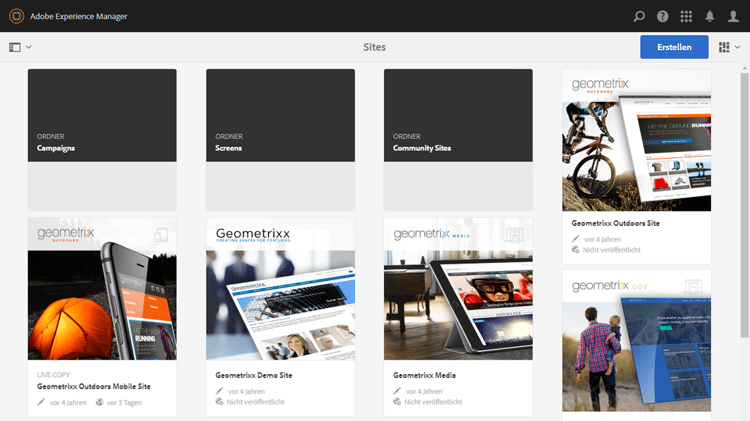Click pencil modified icon on Geometrixx Outdoors Site
This screenshot has width=750, height=421.
[x=575, y=239]
